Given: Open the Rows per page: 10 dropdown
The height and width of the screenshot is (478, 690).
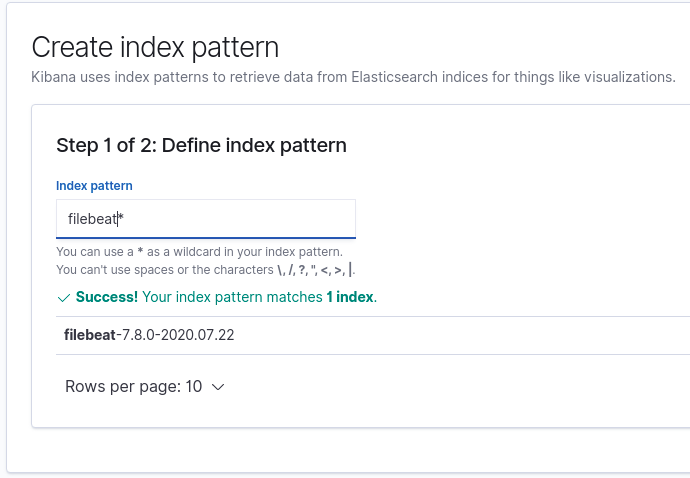Looking at the screenshot, I should pos(145,386).
